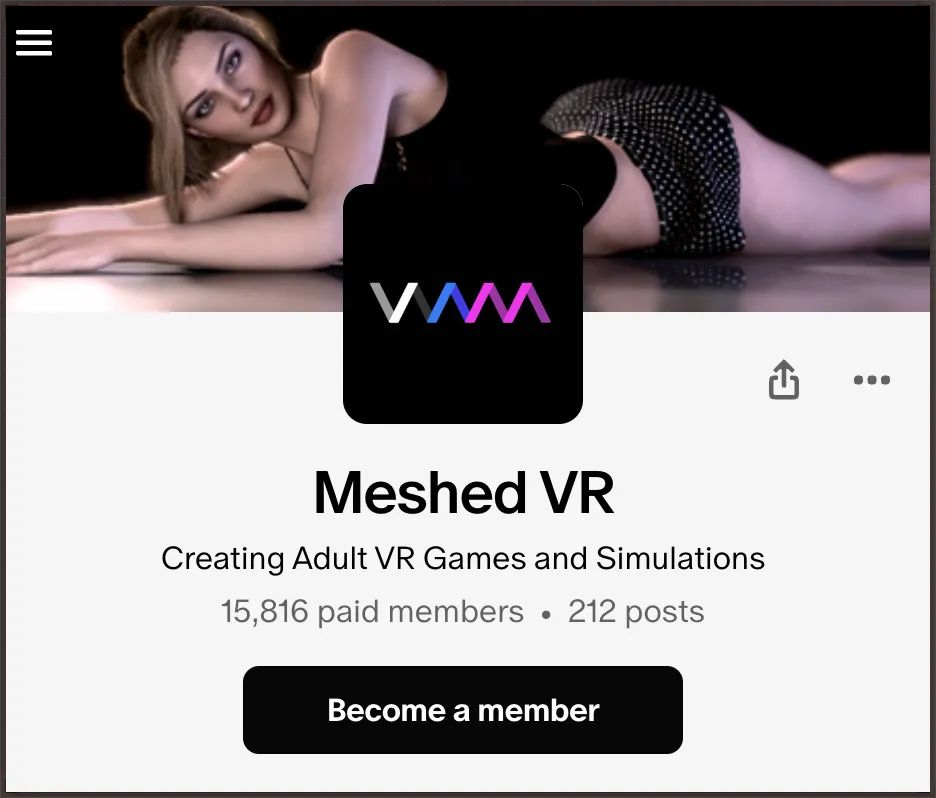This screenshot has width=936, height=798.
Task: Click the colorful VAM lettering in logo
Action: 460,303
